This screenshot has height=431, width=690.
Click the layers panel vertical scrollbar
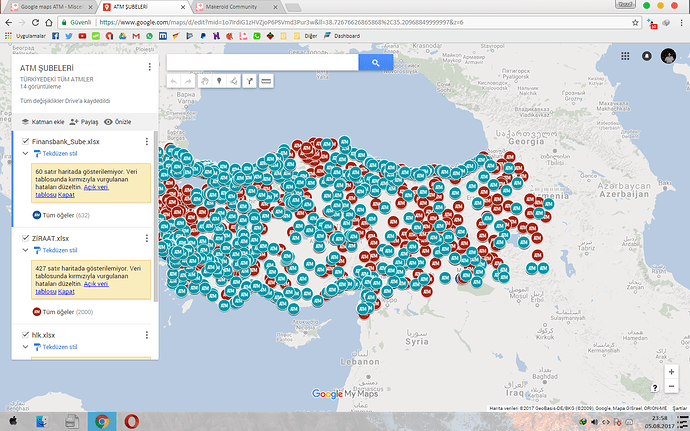point(155,216)
